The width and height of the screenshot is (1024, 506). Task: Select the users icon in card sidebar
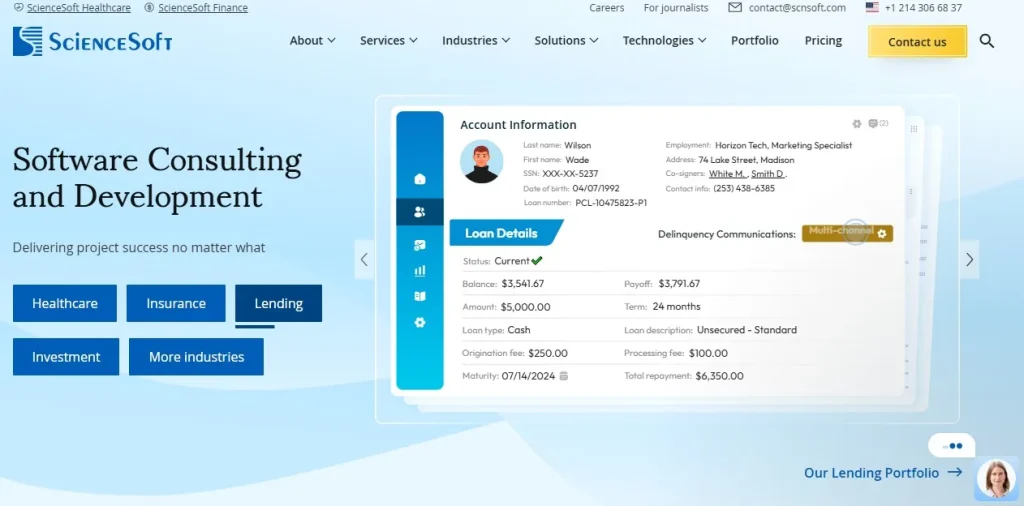(420, 212)
